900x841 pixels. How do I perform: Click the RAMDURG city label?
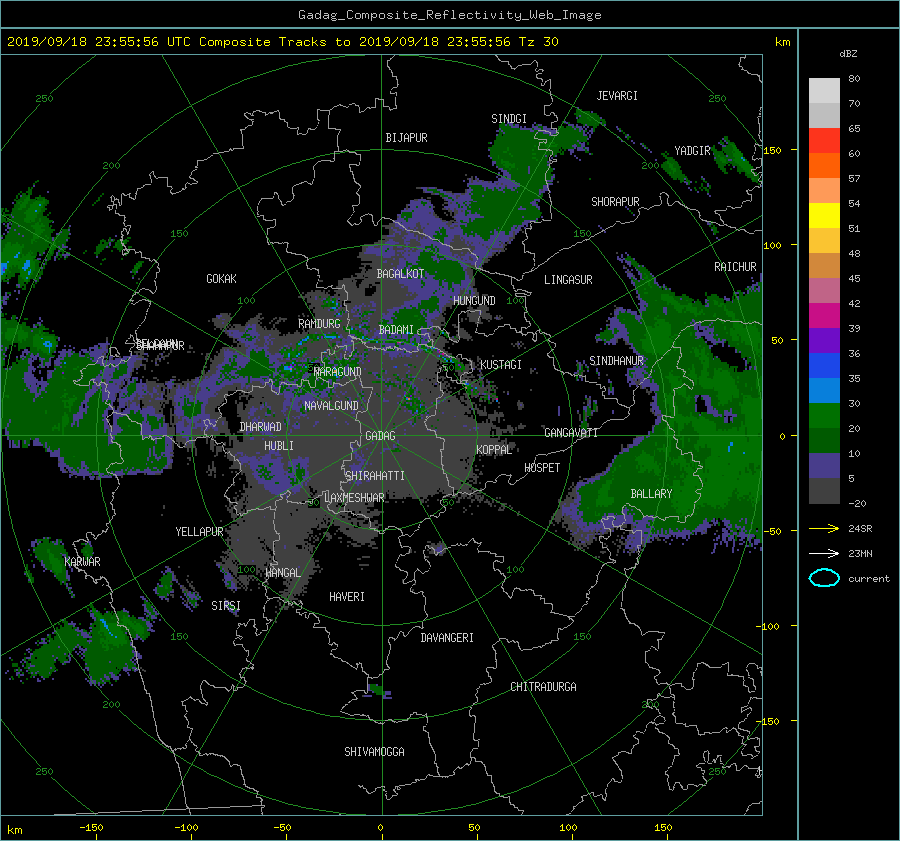[319, 324]
